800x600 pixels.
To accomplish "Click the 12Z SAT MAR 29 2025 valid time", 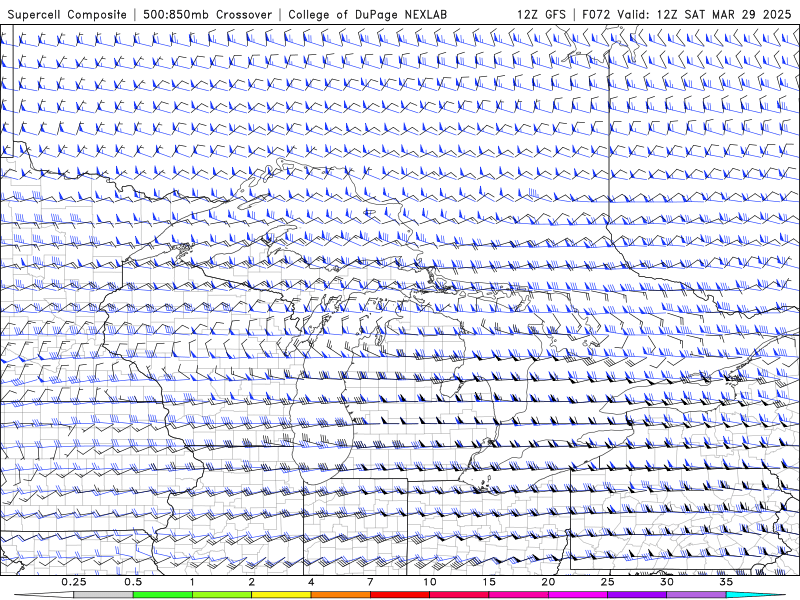I will pos(724,14).
